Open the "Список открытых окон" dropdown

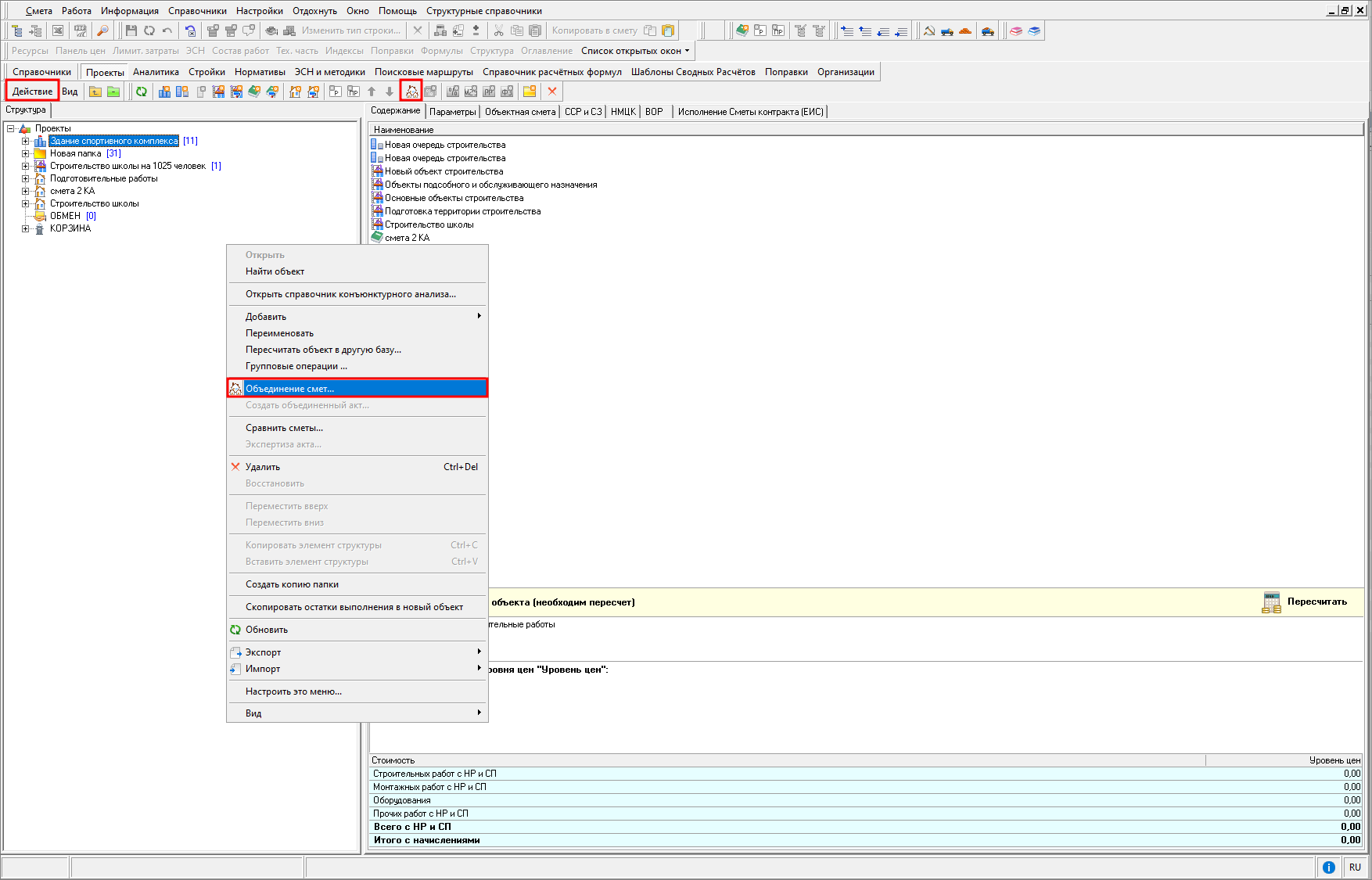635,51
